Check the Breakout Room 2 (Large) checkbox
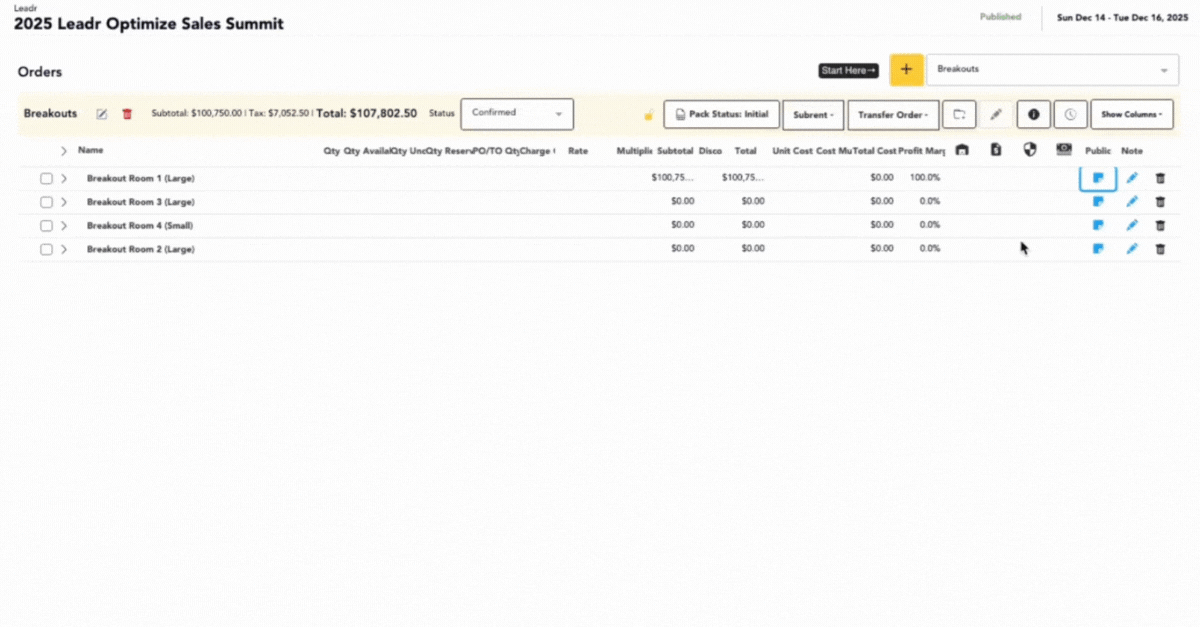 pyautogui.click(x=46, y=249)
